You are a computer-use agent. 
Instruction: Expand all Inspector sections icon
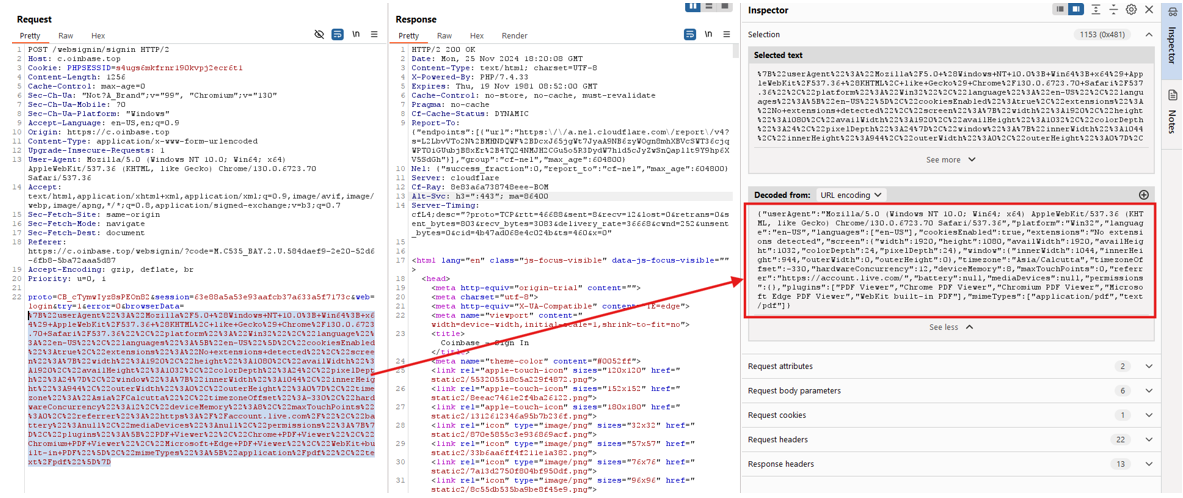click(1095, 10)
